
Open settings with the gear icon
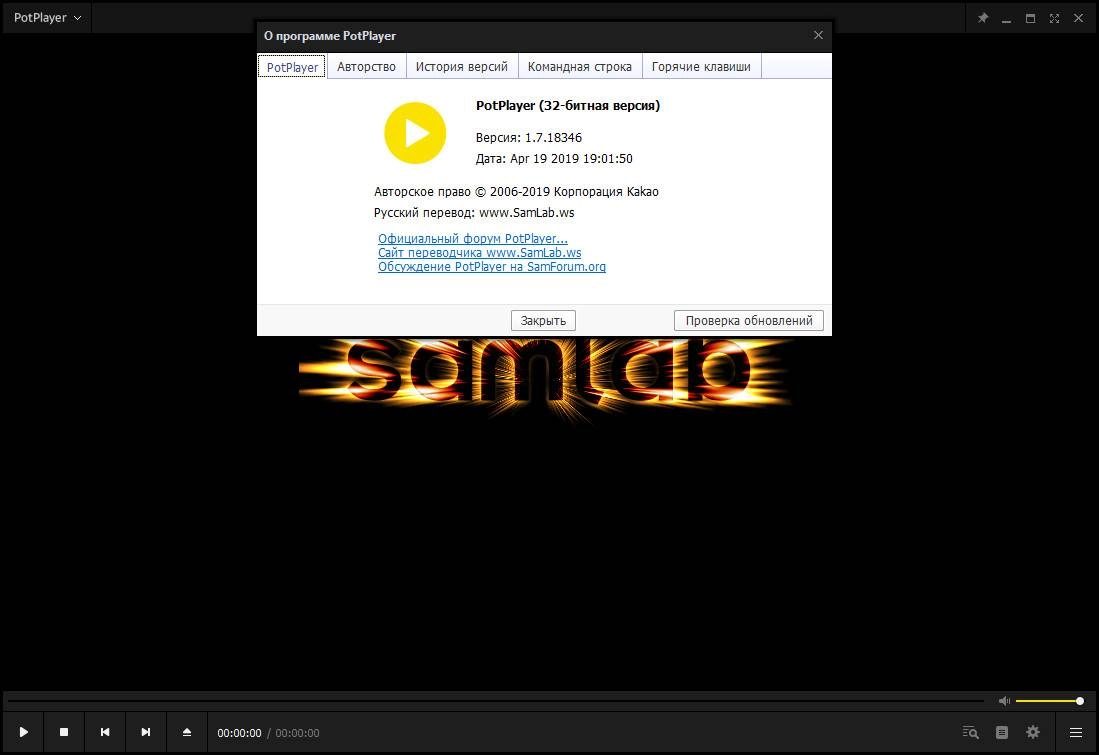[1032, 733]
